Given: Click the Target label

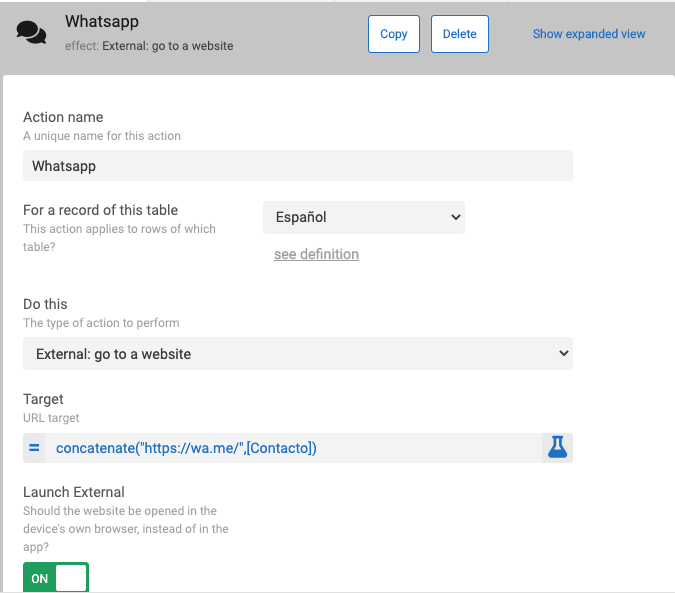Looking at the screenshot, I should point(43,399).
